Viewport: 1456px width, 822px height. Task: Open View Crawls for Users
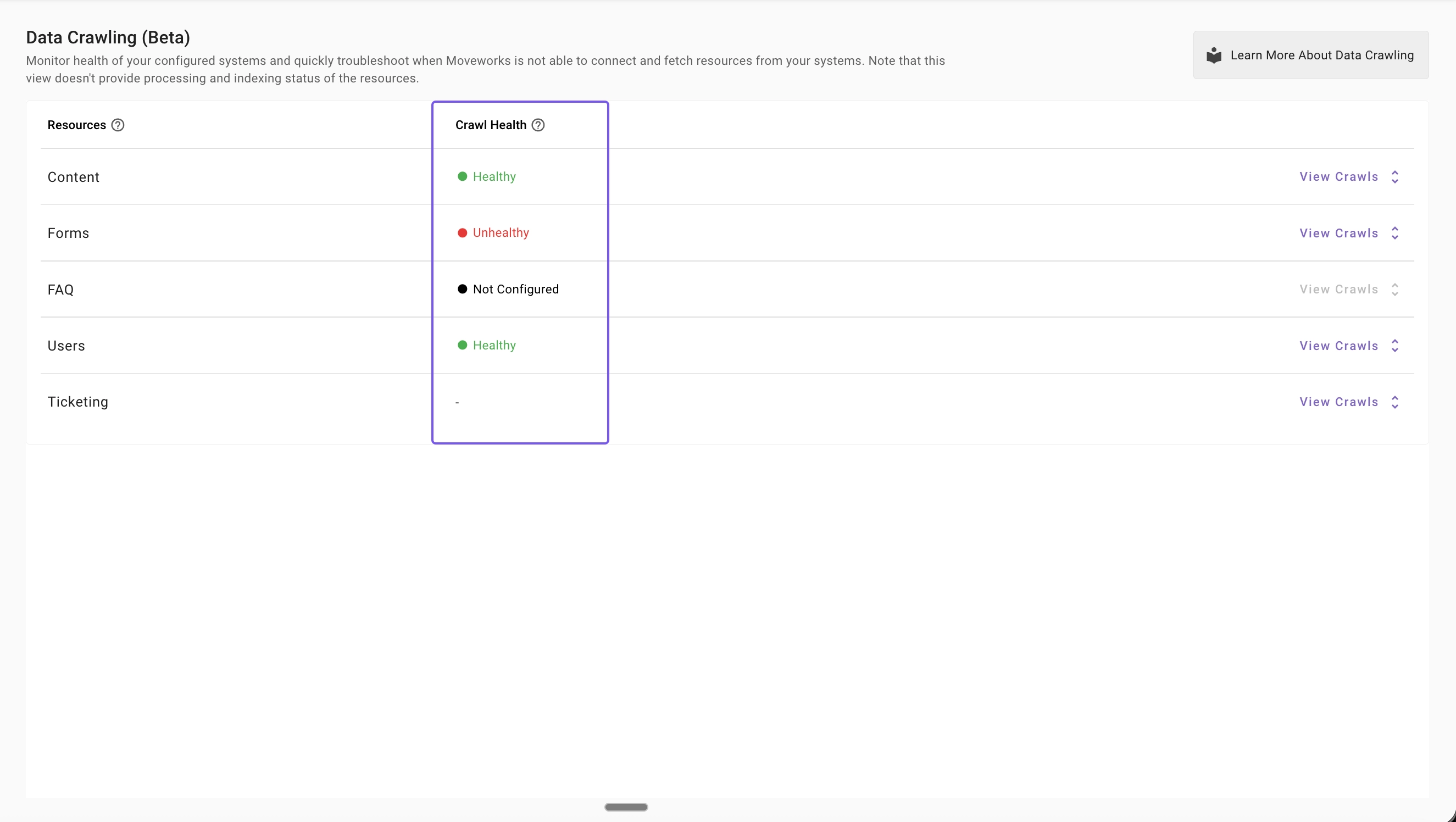[1338, 346]
